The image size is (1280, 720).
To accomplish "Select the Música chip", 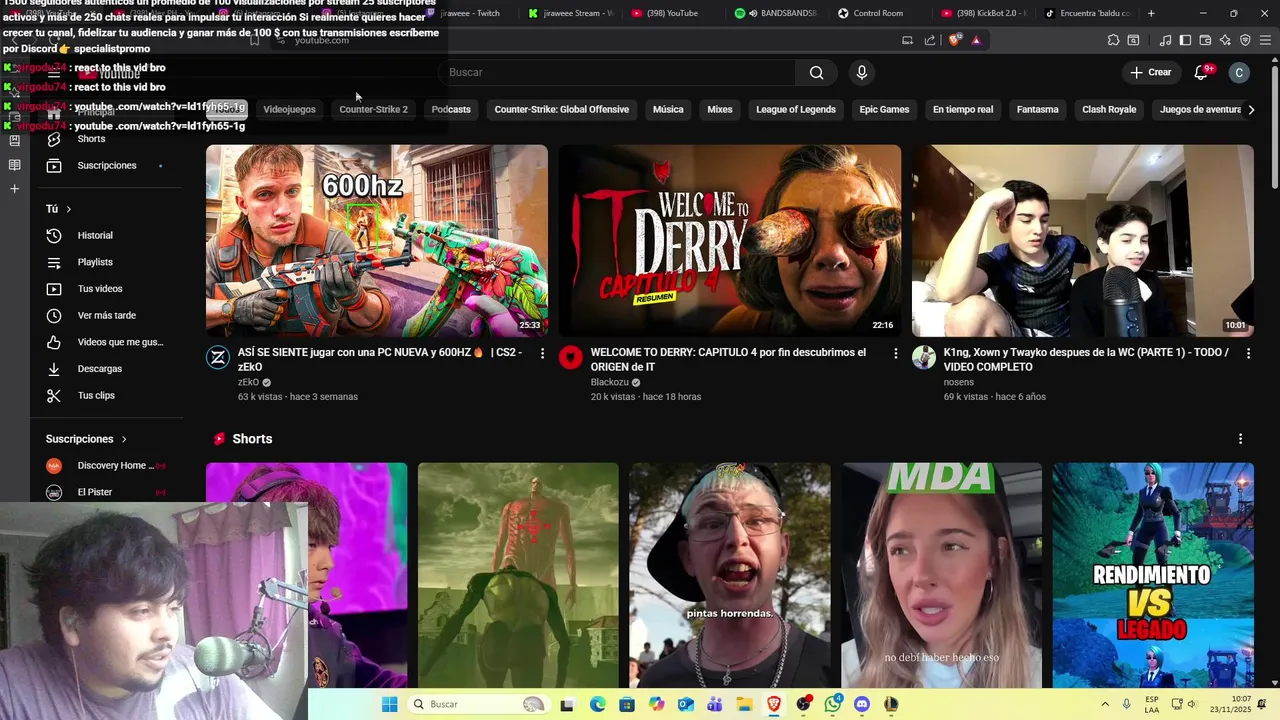I will pos(668,109).
